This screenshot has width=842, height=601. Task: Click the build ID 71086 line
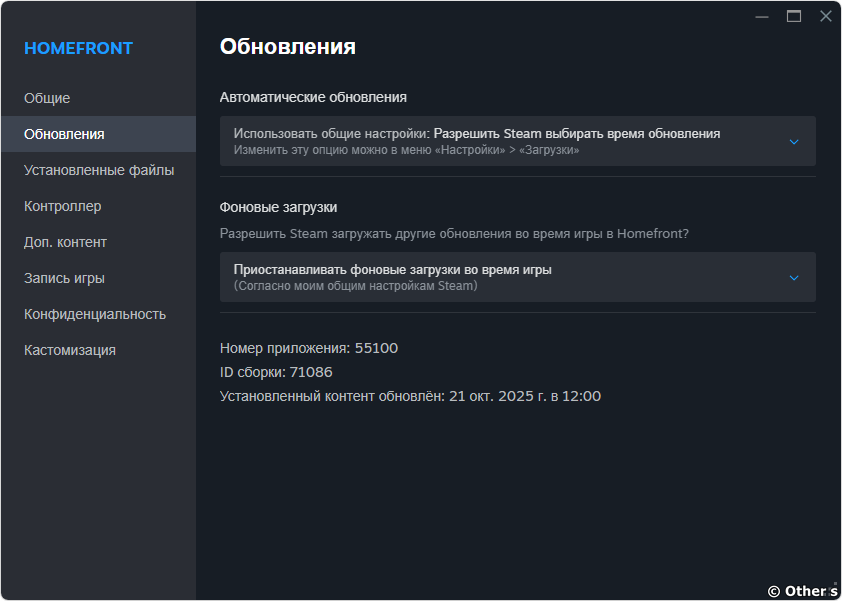pos(276,372)
